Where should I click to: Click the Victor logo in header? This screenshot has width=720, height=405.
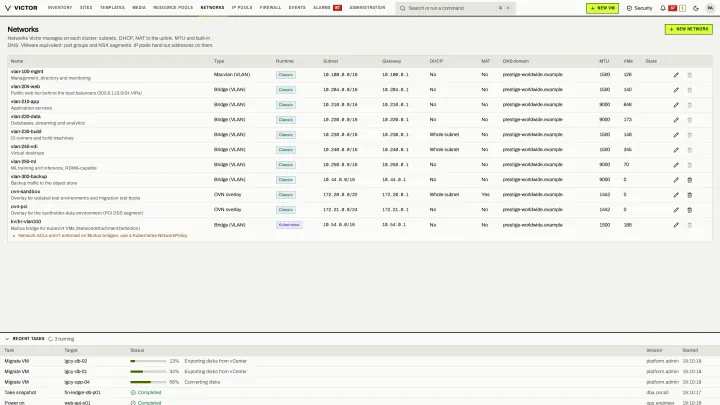point(21,8)
